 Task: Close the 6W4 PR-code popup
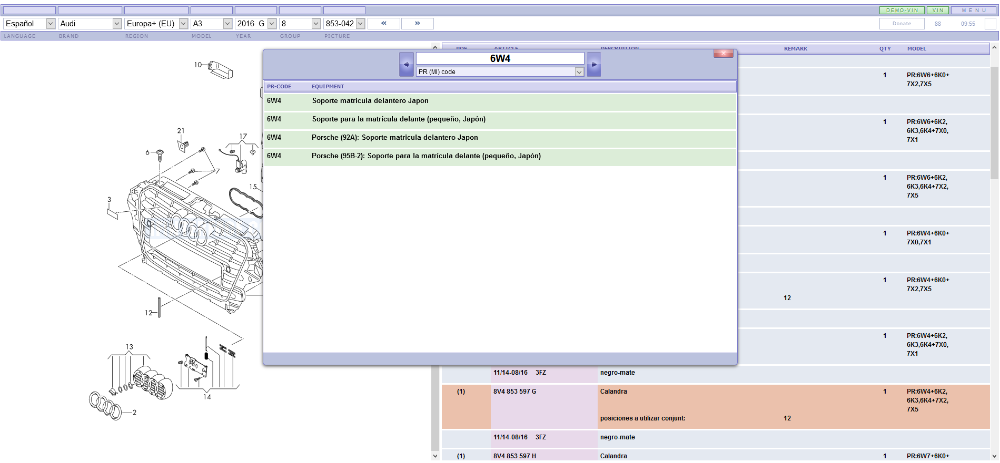pyautogui.click(x=723, y=54)
